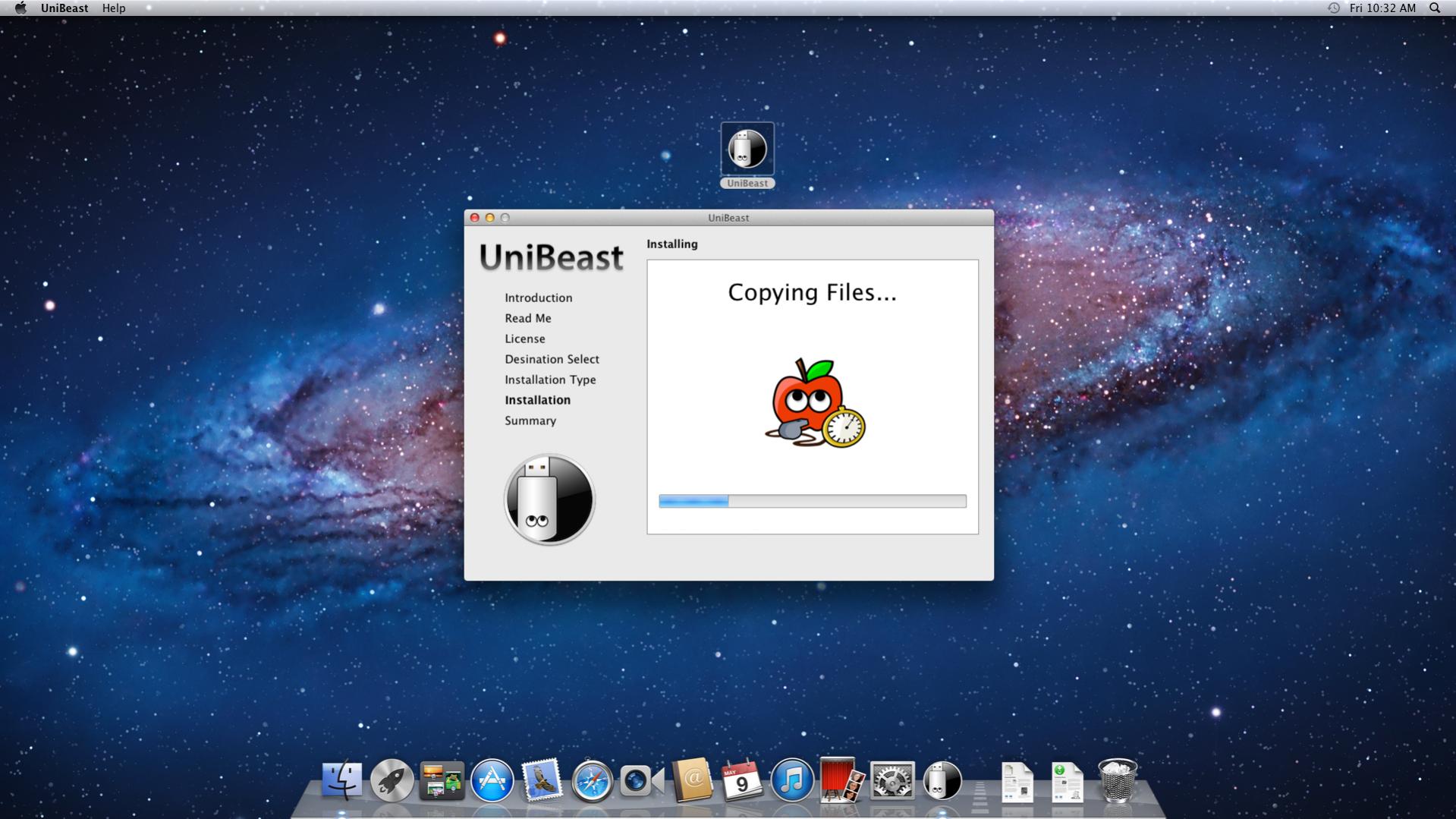Click the Installation Type step
This screenshot has height=819, width=1456.
[550, 380]
